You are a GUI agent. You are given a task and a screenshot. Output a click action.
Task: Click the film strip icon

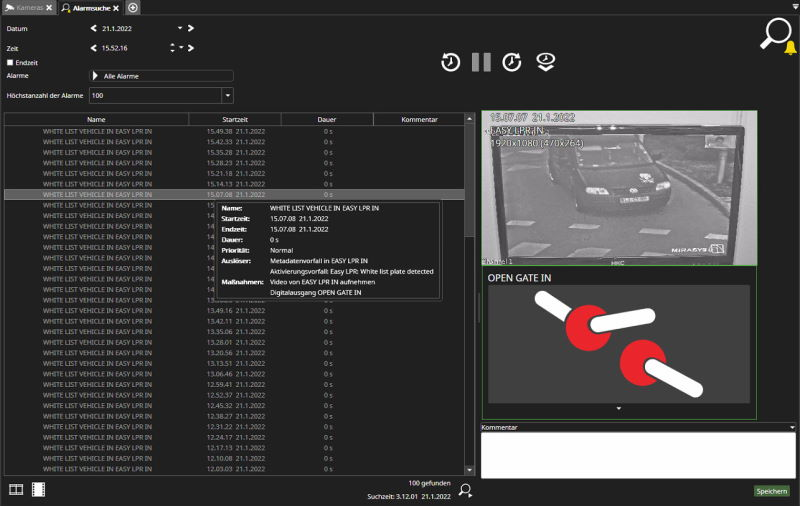pyautogui.click(x=39, y=489)
